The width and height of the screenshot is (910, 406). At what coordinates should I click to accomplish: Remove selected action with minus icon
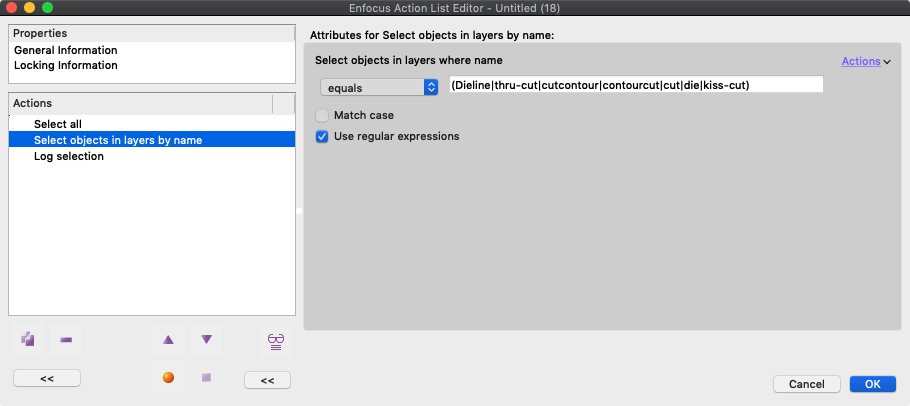[66, 339]
